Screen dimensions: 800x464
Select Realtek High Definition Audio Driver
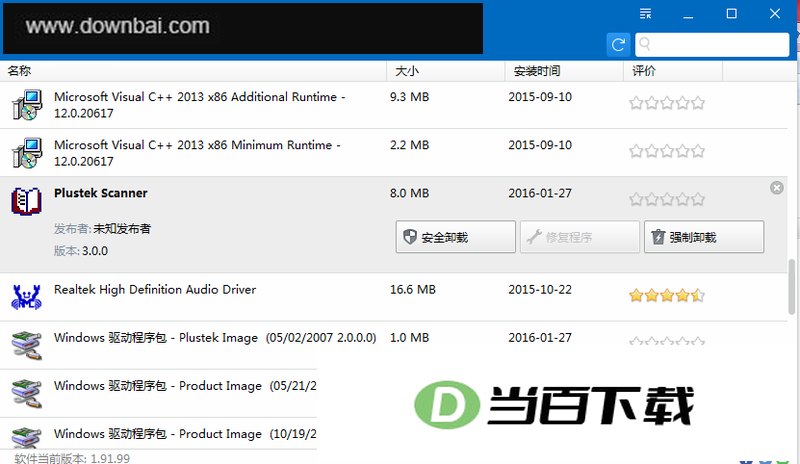click(x=155, y=289)
